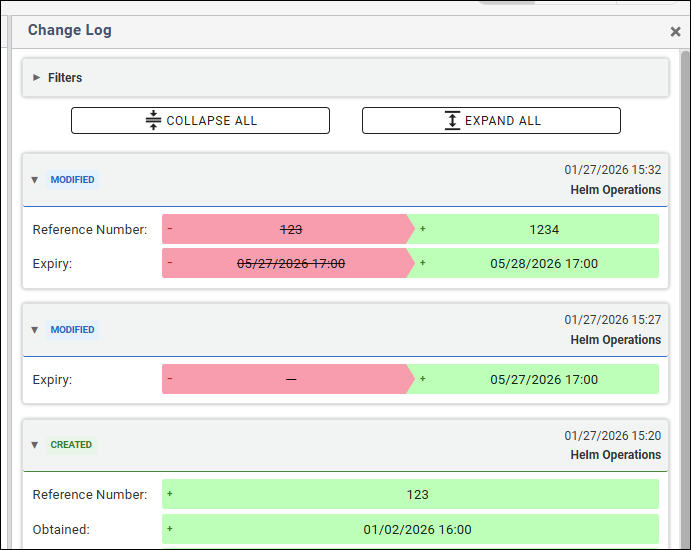
Task: Click the empty dash old expiry value
Action: [291, 379]
